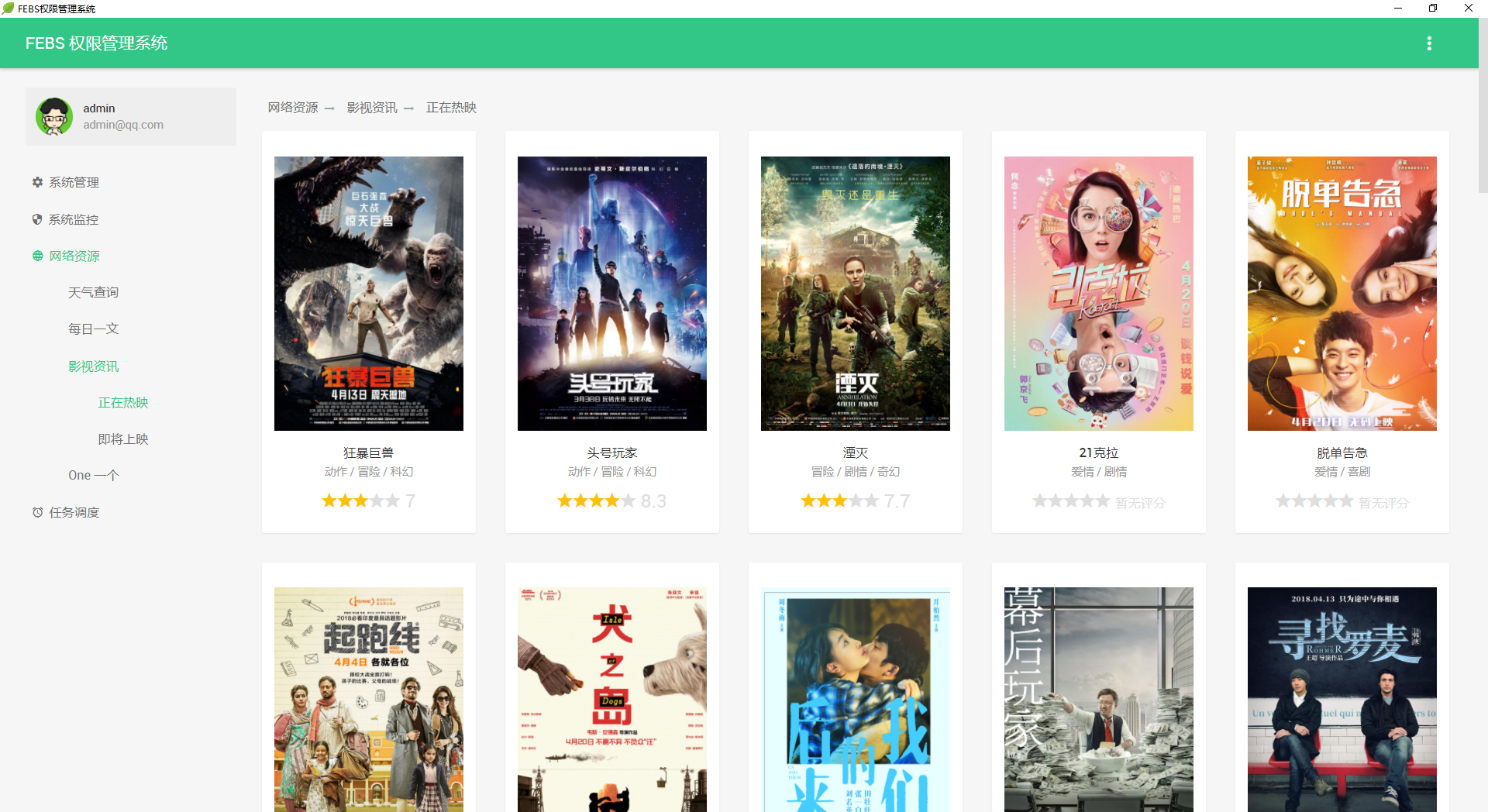The width and height of the screenshot is (1488, 812).
Task: Click the clock icon beside 任务调度
Action: [37, 512]
